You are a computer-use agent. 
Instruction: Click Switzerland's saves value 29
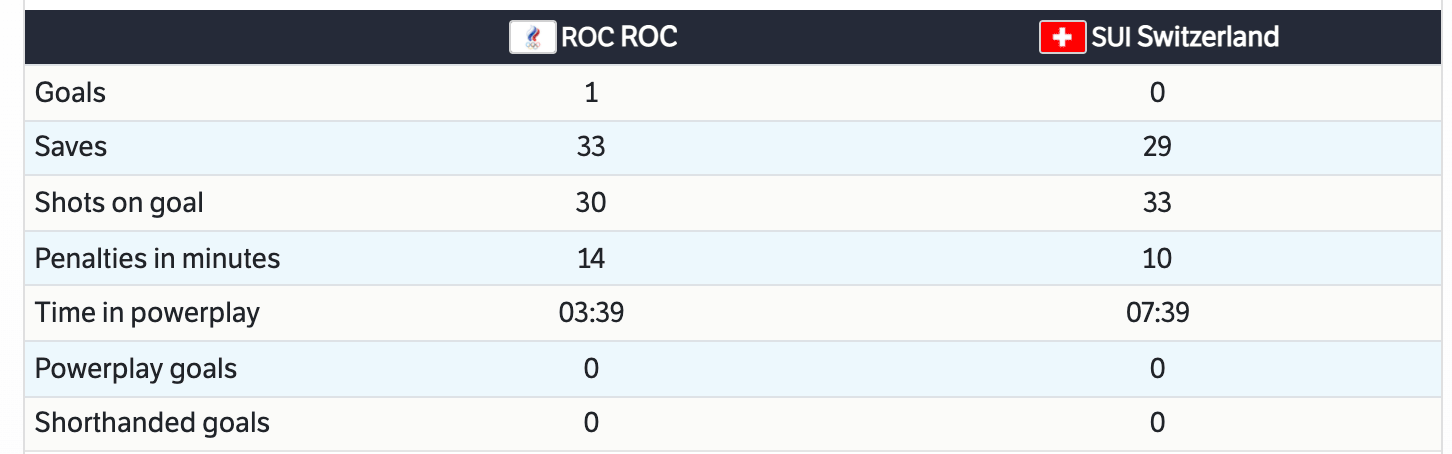pyautogui.click(x=1157, y=148)
